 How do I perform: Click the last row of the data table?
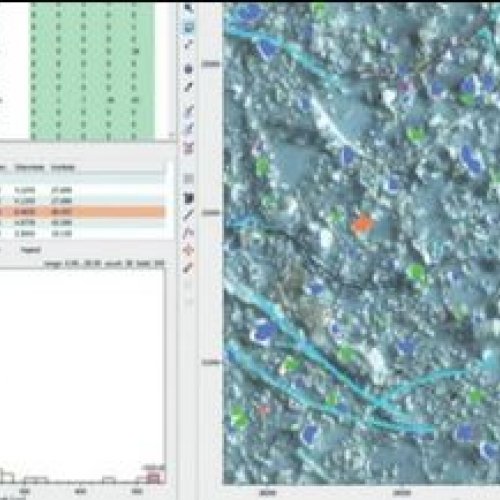(x=82, y=234)
